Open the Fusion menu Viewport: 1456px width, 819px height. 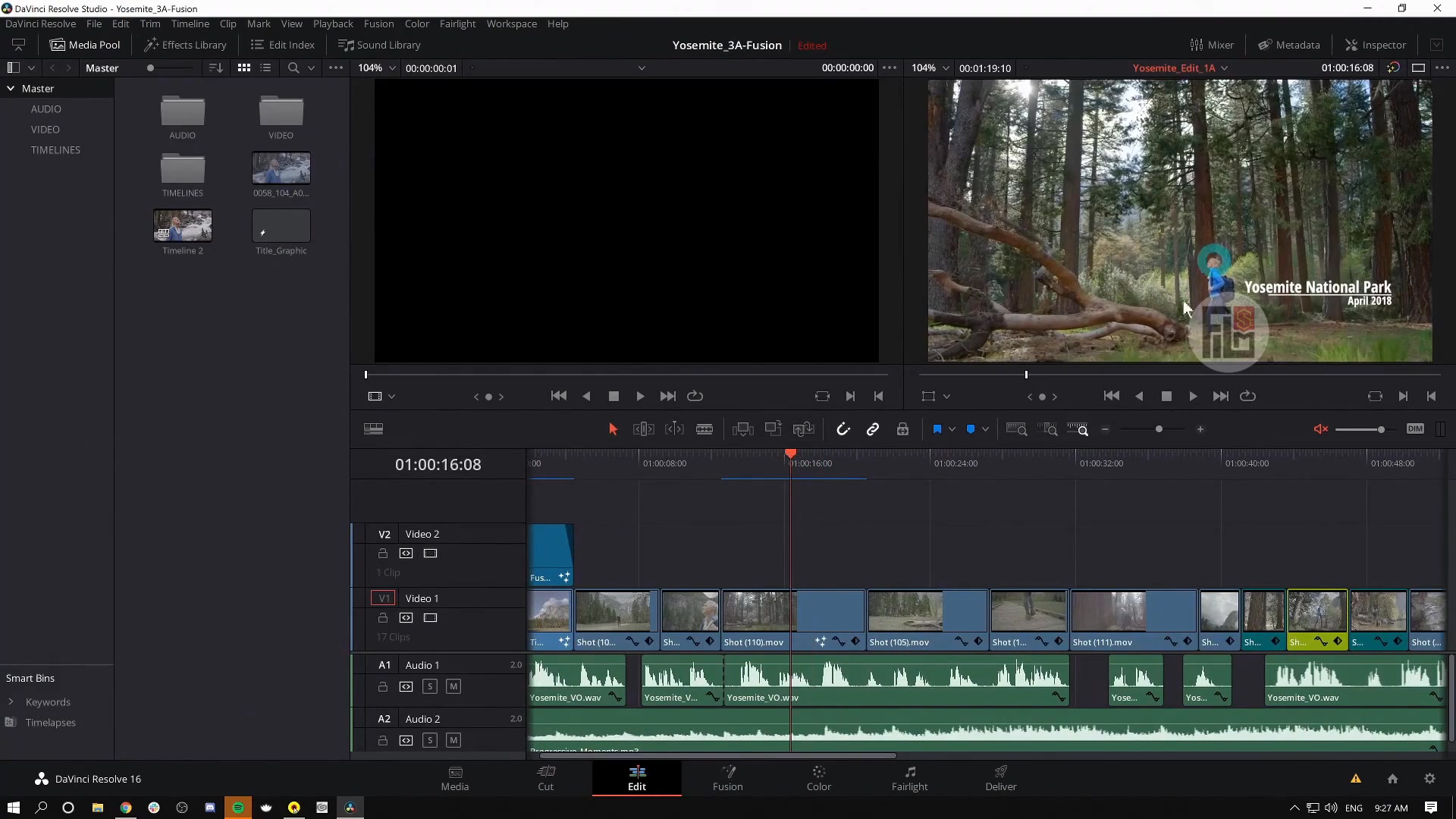coord(378,24)
